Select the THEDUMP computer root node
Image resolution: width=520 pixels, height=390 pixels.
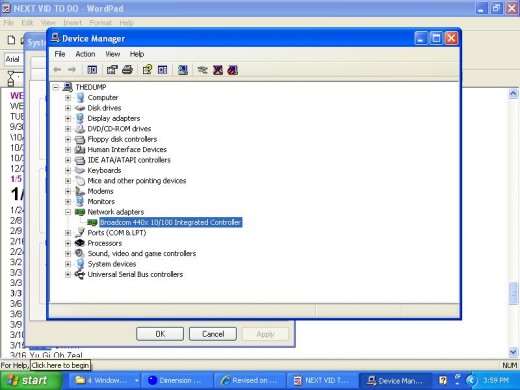(x=91, y=87)
